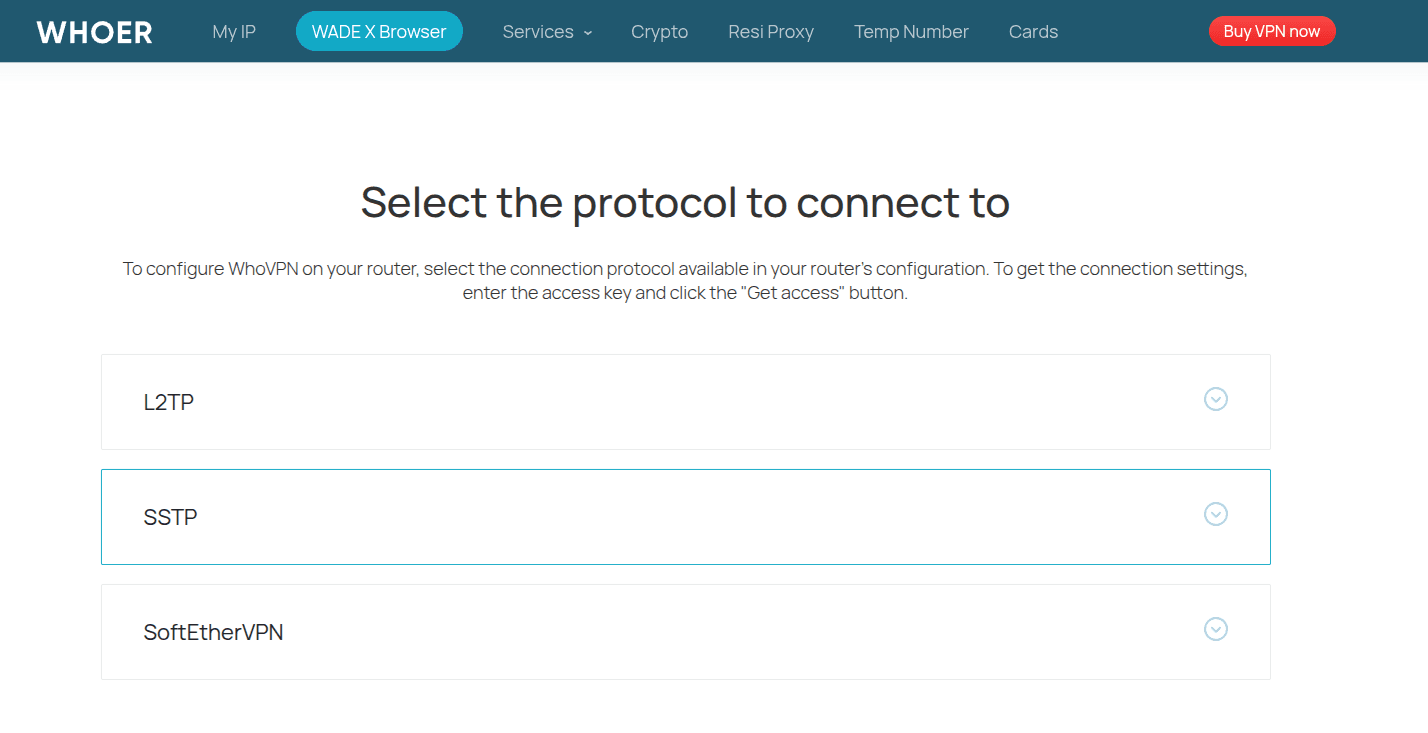
Task: Select the L2TP protocol row label
Action: (x=169, y=402)
